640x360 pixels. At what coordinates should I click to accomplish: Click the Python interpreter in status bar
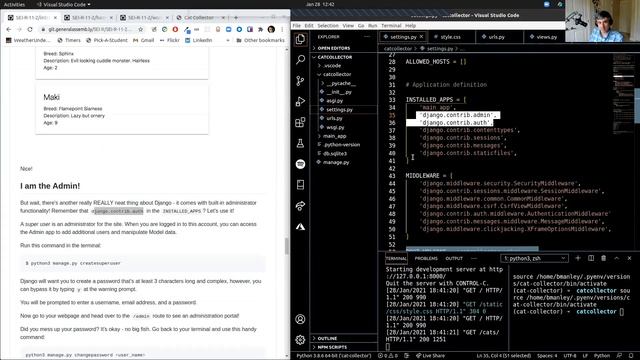point(334,356)
